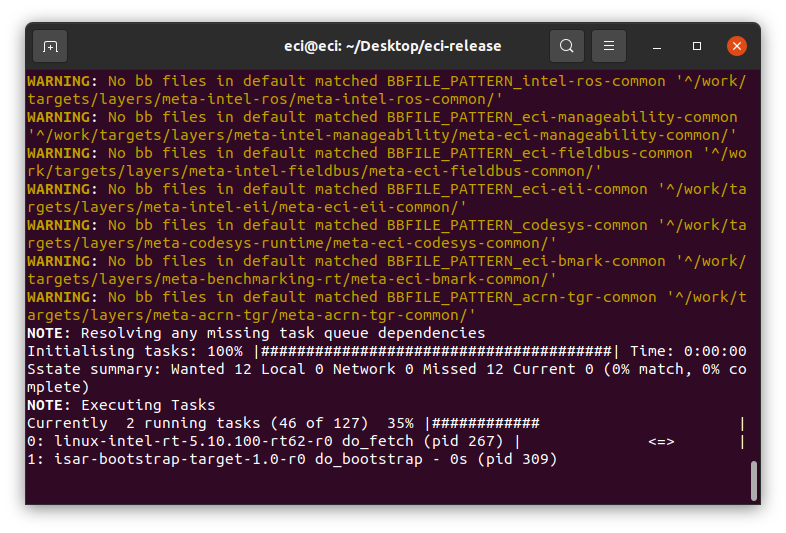Click the BBFILE_PATTERN_acrn-tgr-common warning text
The width and height of the screenshot is (786, 533).
pos(521,297)
